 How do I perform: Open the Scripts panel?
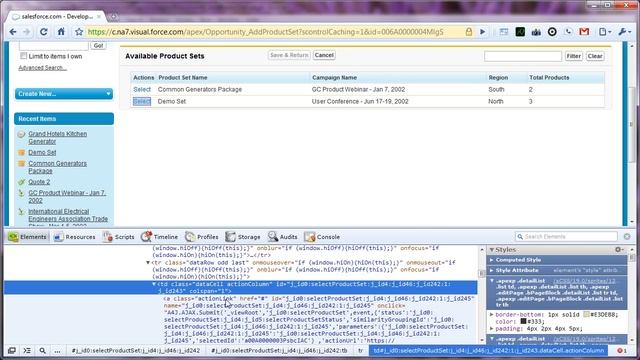(x=118, y=237)
